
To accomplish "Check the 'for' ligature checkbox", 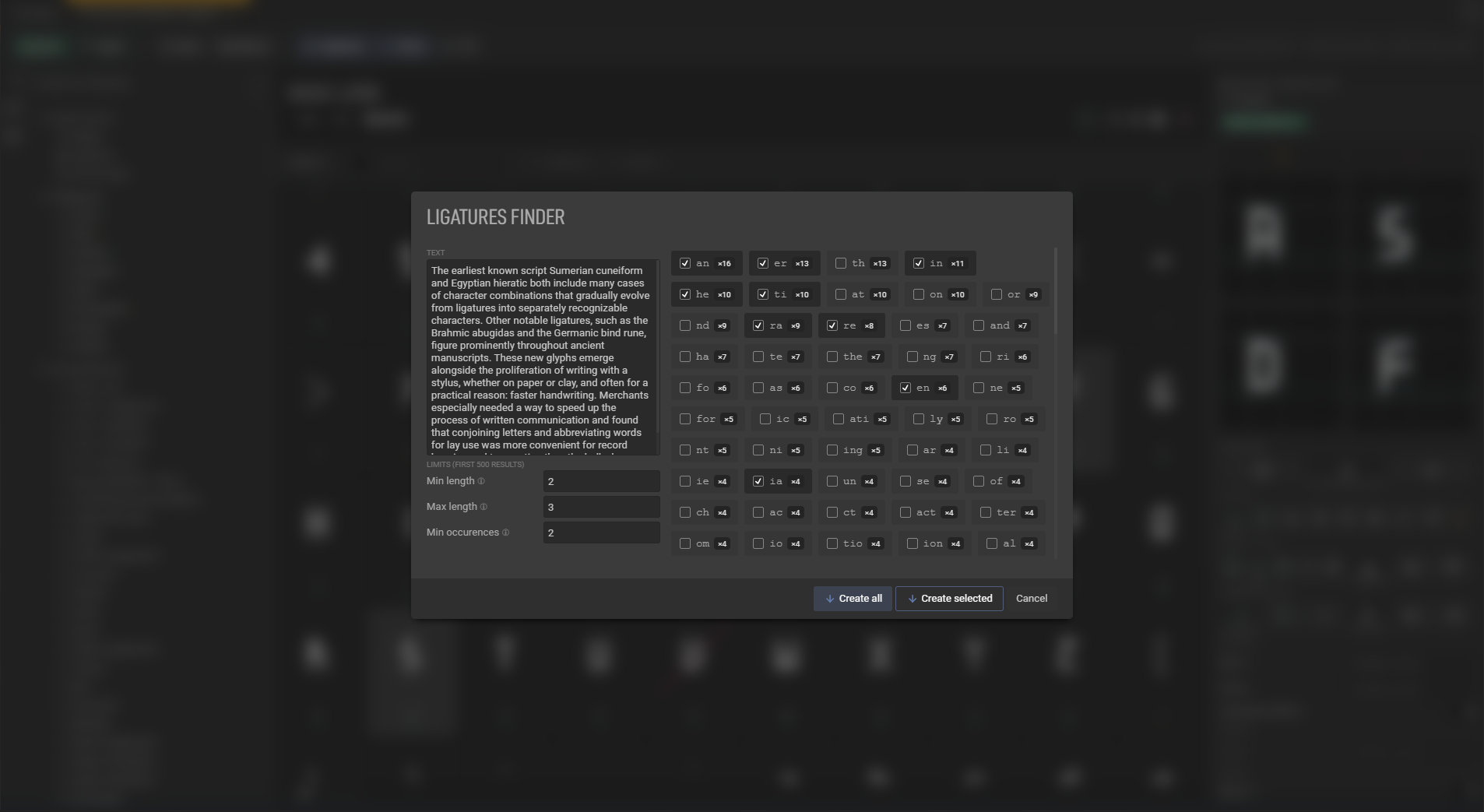I will (685, 419).
